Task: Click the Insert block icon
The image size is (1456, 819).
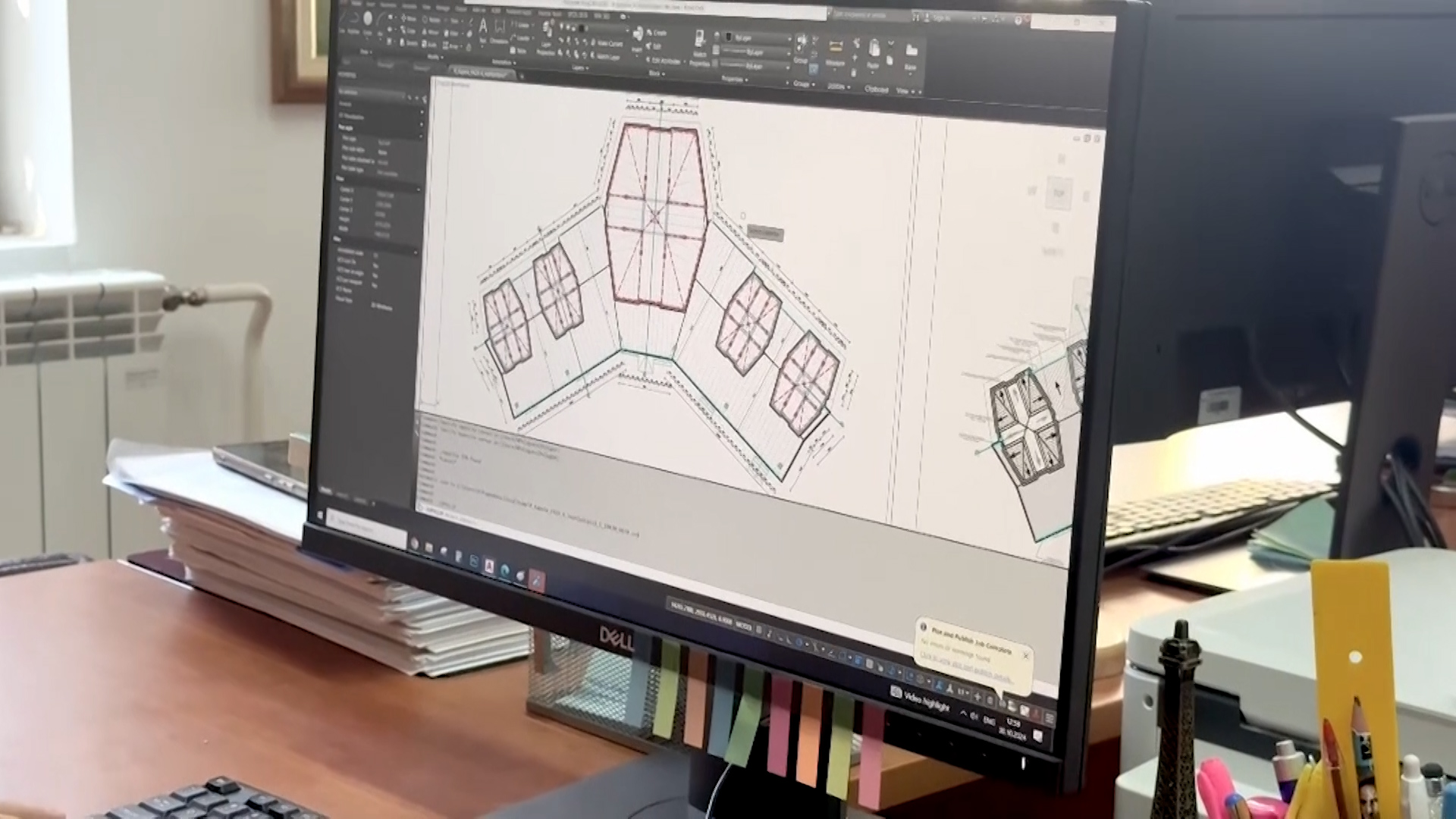Action: [x=638, y=33]
